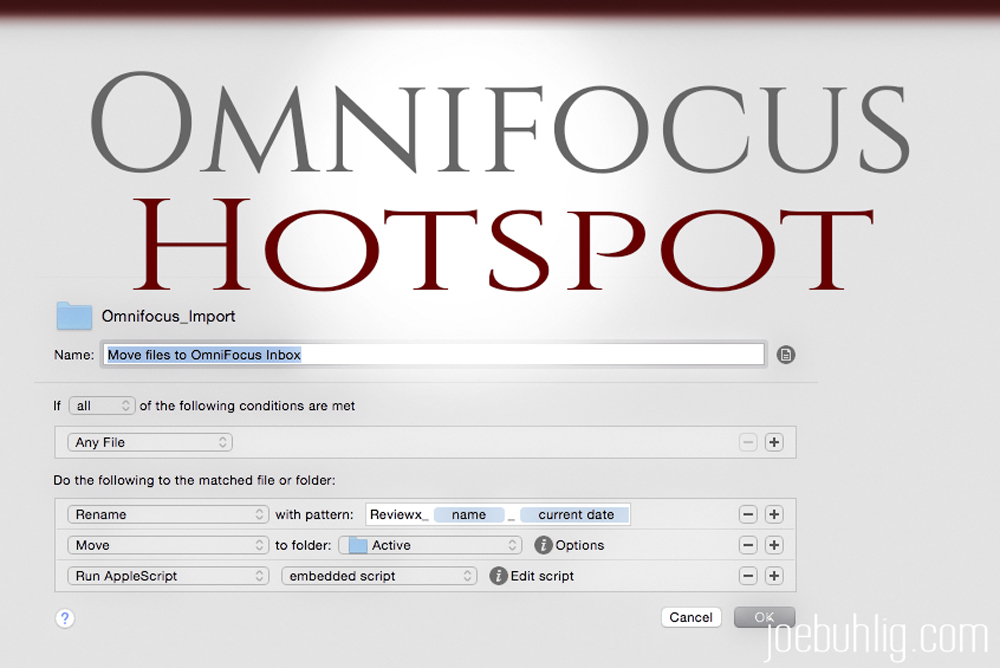Click the Omnifocus_Import folder name
The height and width of the screenshot is (668, 1000).
coord(168,316)
